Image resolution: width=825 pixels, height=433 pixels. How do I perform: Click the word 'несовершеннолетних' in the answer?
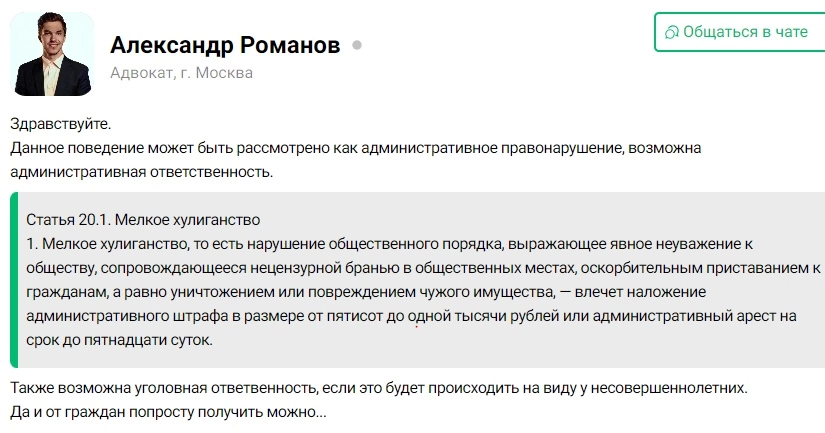[x=668, y=388]
